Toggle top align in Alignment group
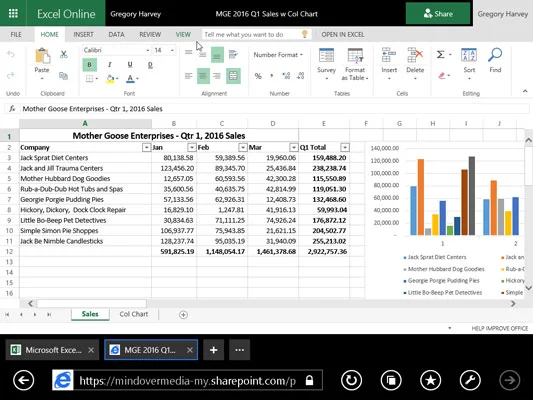Viewport: 533px width, 400px height. pyautogui.click(x=189, y=52)
